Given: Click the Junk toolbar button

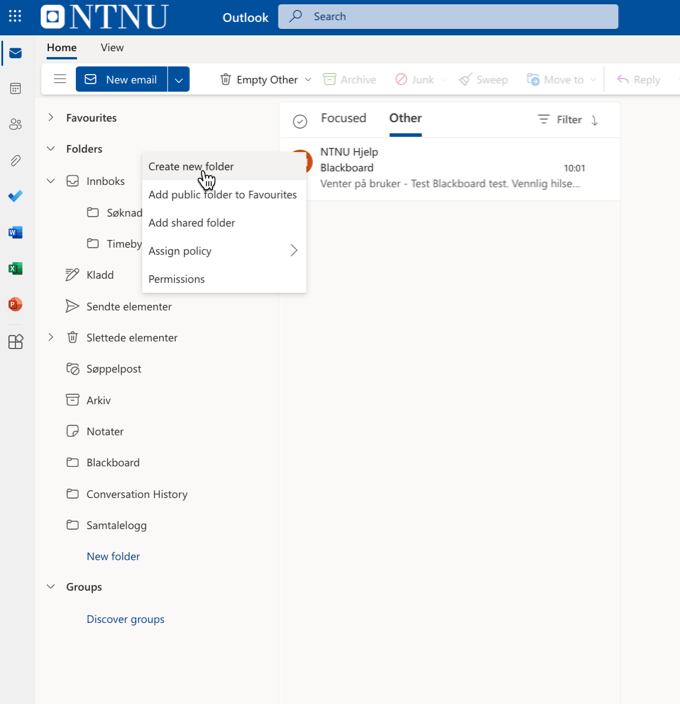Looking at the screenshot, I should tap(414, 79).
